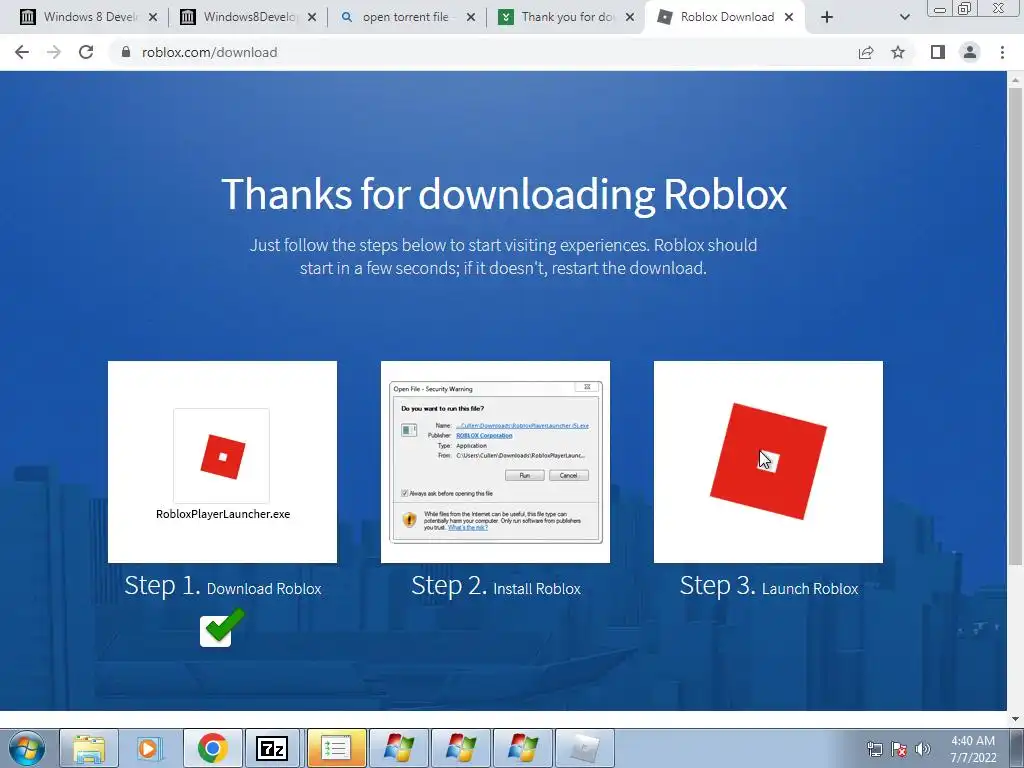This screenshot has height=768, width=1024.
Task: View site security lock info
Action: (x=126, y=52)
